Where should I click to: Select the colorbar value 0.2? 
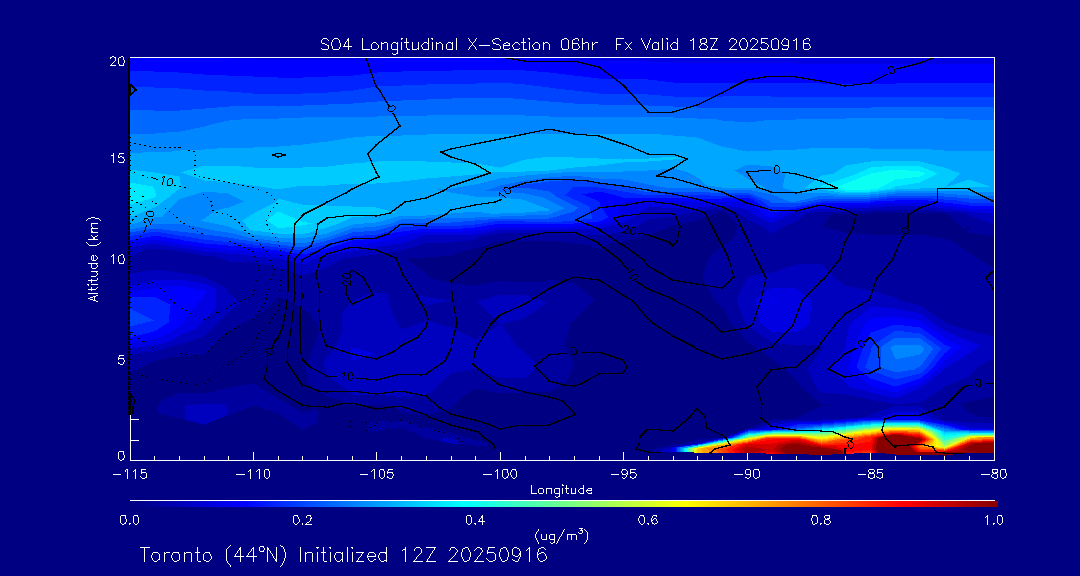(302, 521)
